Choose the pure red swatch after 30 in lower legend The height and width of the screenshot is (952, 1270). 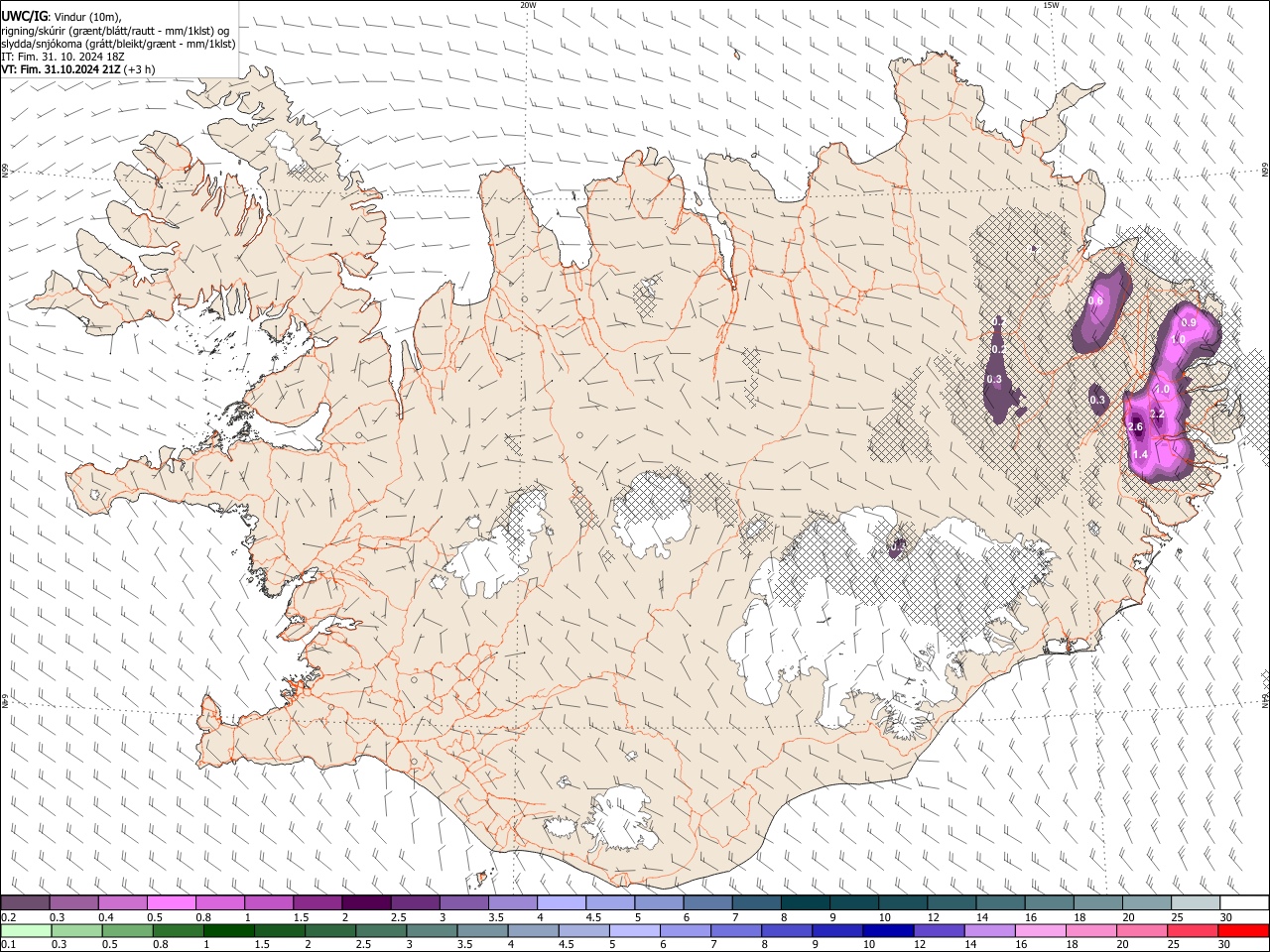[x=1243, y=930]
